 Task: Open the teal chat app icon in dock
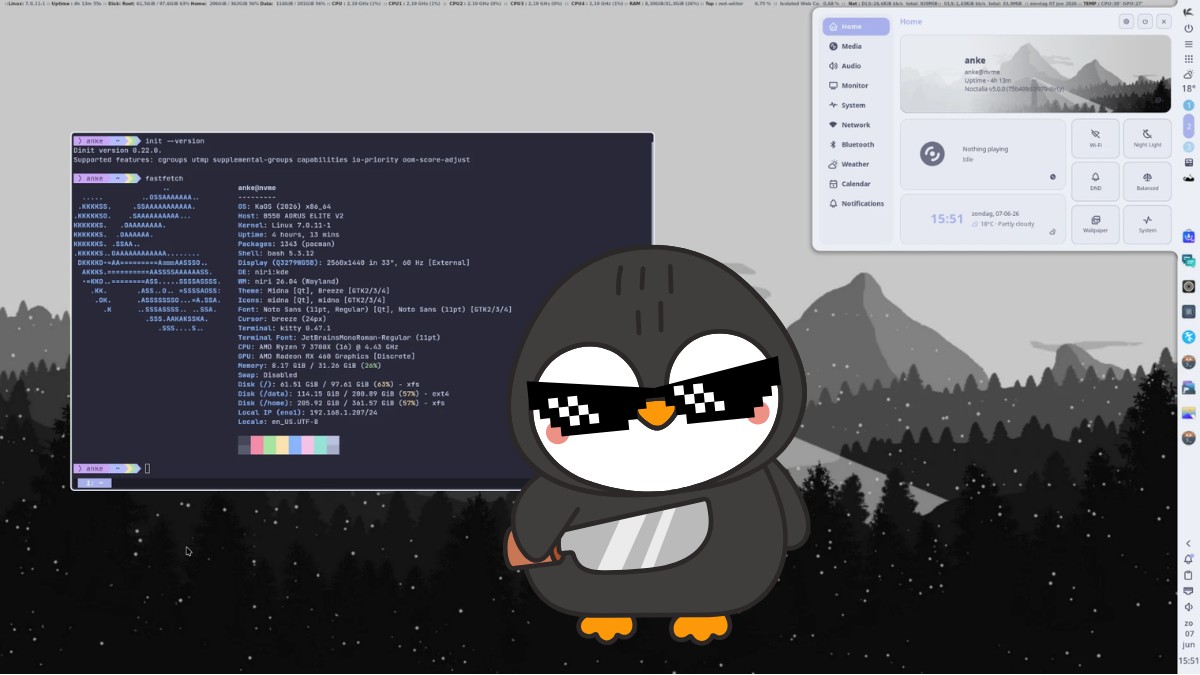[1188, 261]
